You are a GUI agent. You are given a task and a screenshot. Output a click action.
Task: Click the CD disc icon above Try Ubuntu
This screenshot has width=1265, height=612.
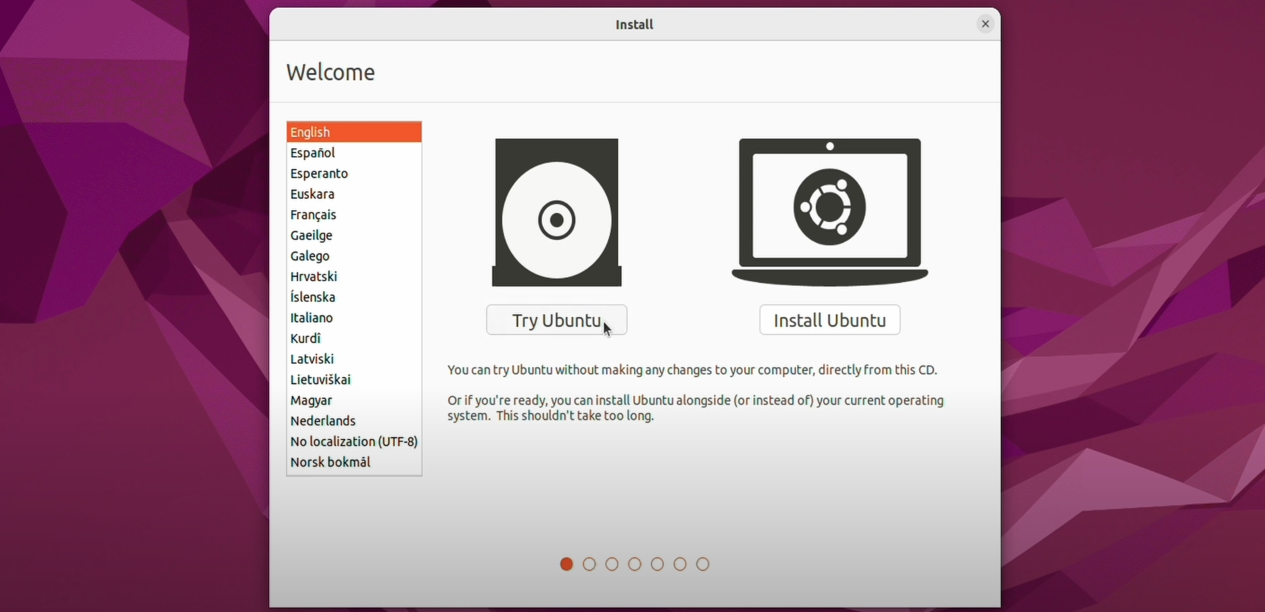[557, 212]
